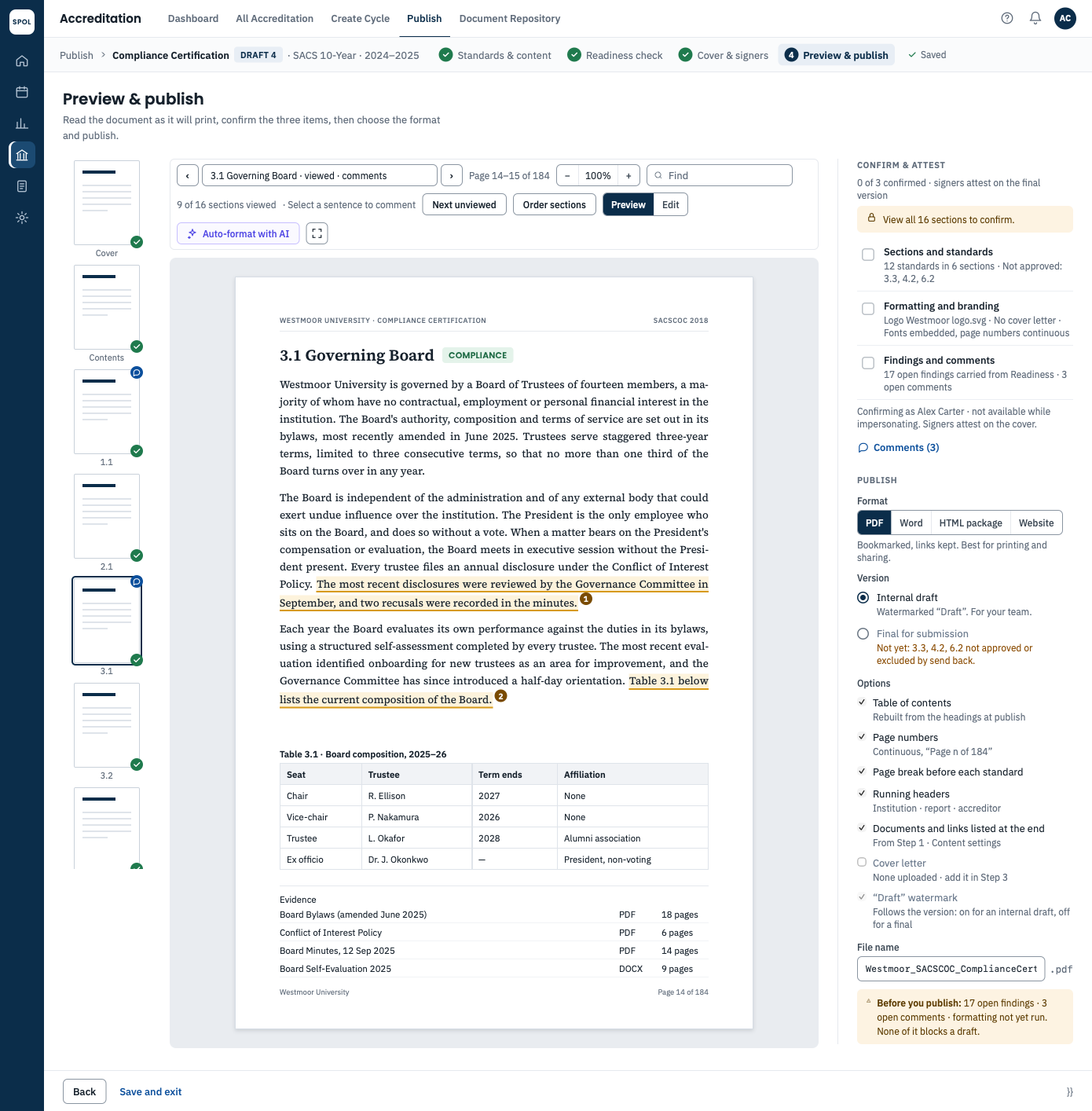This screenshot has width=1092, height=1111.
Task: Select the 3.2 page thumbnail
Action: pyautogui.click(x=107, y=725)
